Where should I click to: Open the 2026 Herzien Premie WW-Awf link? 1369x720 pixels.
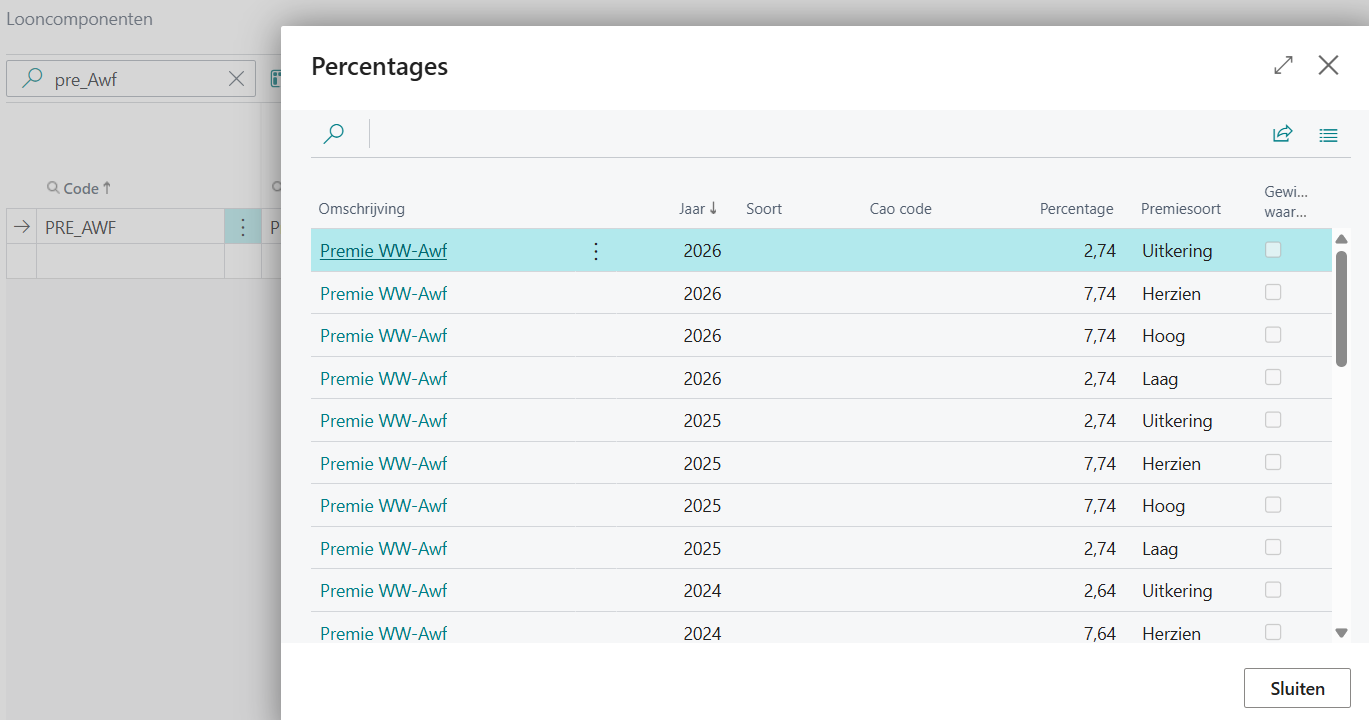click(x=383, y=294)
